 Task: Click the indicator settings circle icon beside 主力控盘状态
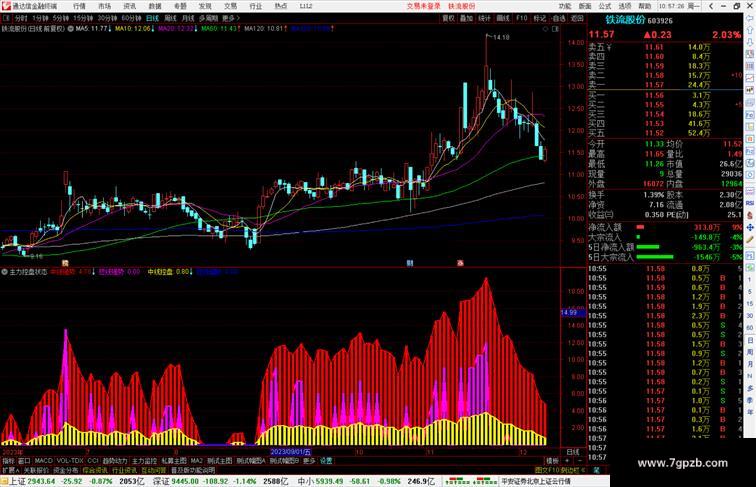[4, 272]
